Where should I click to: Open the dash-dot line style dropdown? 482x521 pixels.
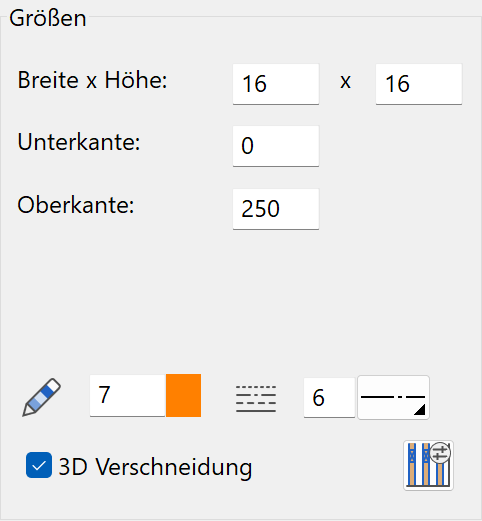pyautogui.click(x=393, y=397)
